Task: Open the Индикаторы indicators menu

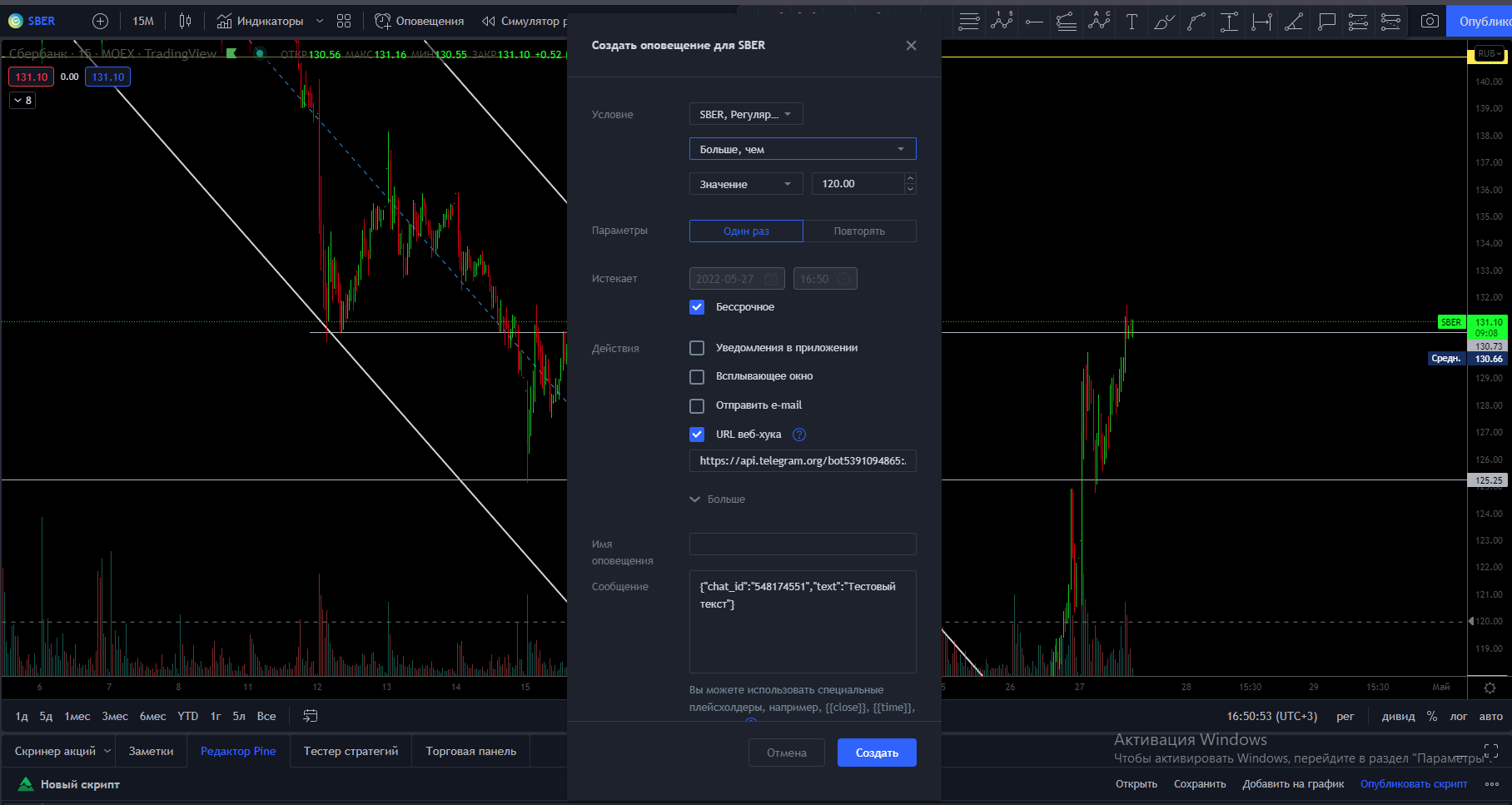Action: [x=260, y=21]
